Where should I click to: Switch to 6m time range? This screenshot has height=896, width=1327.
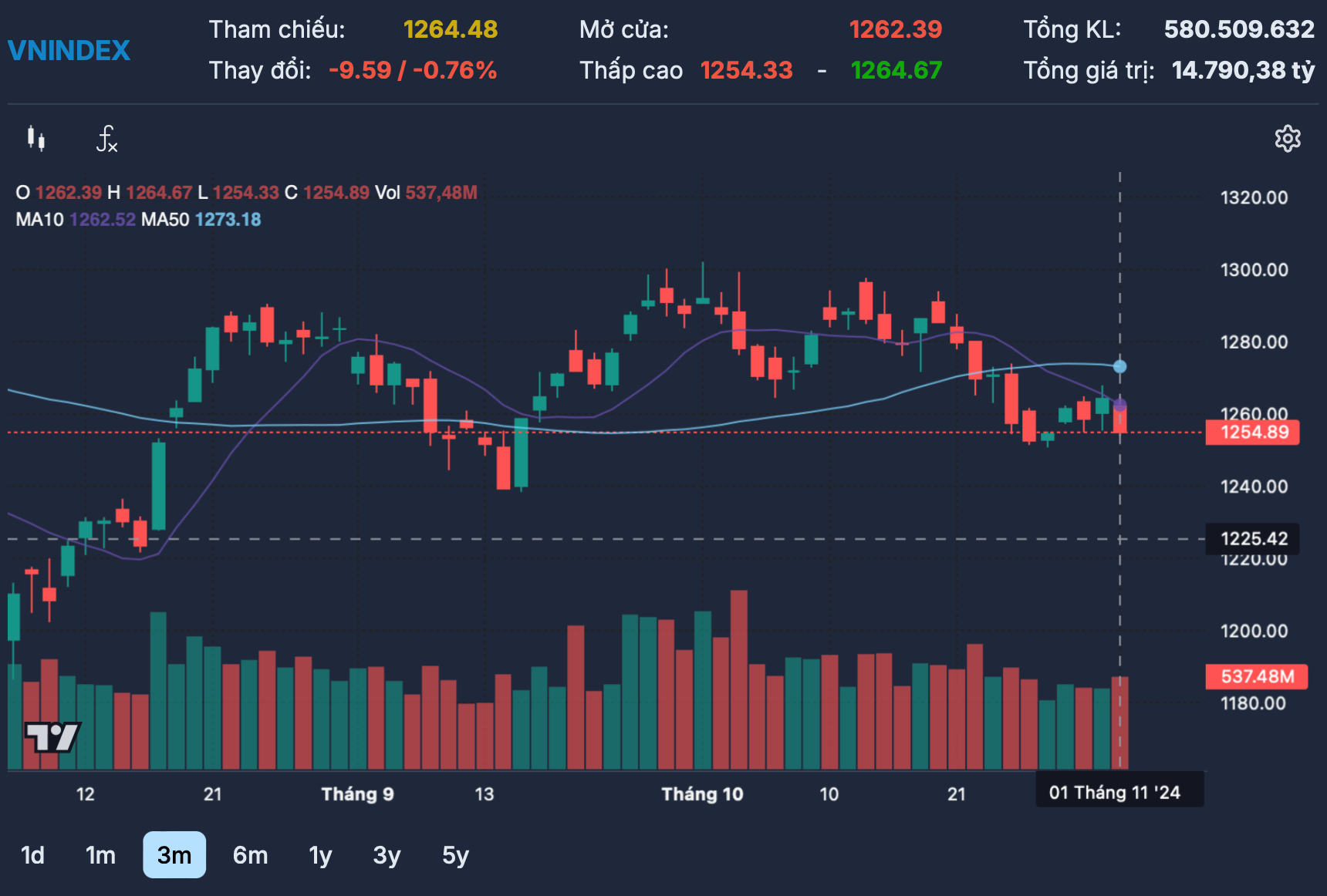(x=251, y=855)
